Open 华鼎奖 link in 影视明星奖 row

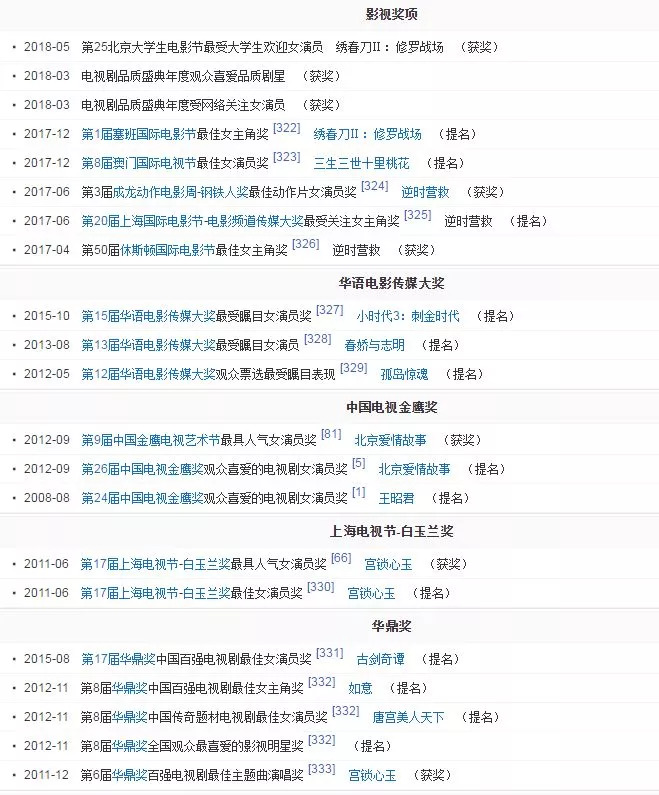click(130, 746)
